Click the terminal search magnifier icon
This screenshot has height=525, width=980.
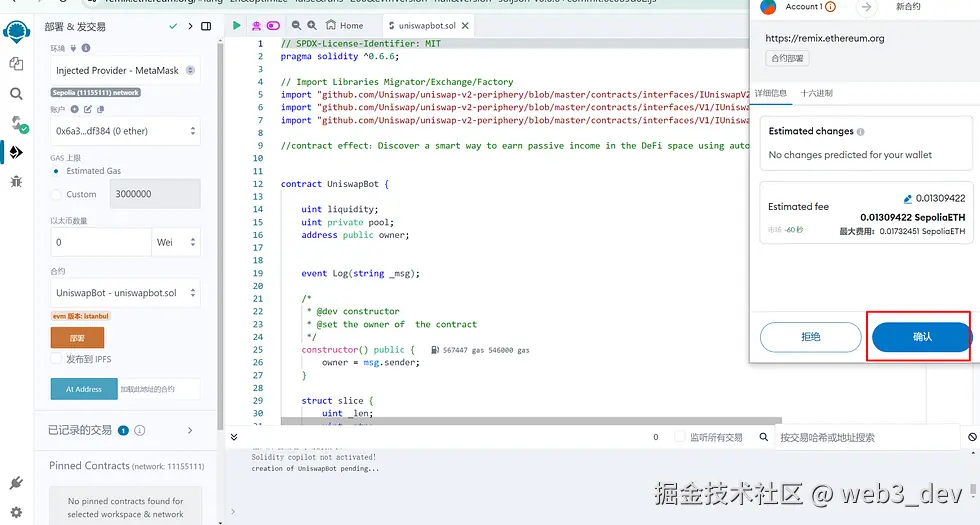point(763,437)
